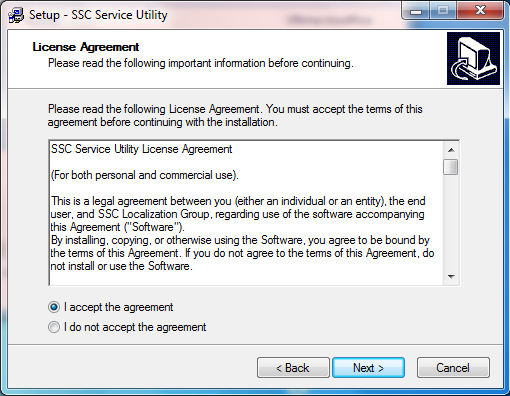510x396 pixels.
Task: Cancel the installation
Action: (x=453, y=368)
